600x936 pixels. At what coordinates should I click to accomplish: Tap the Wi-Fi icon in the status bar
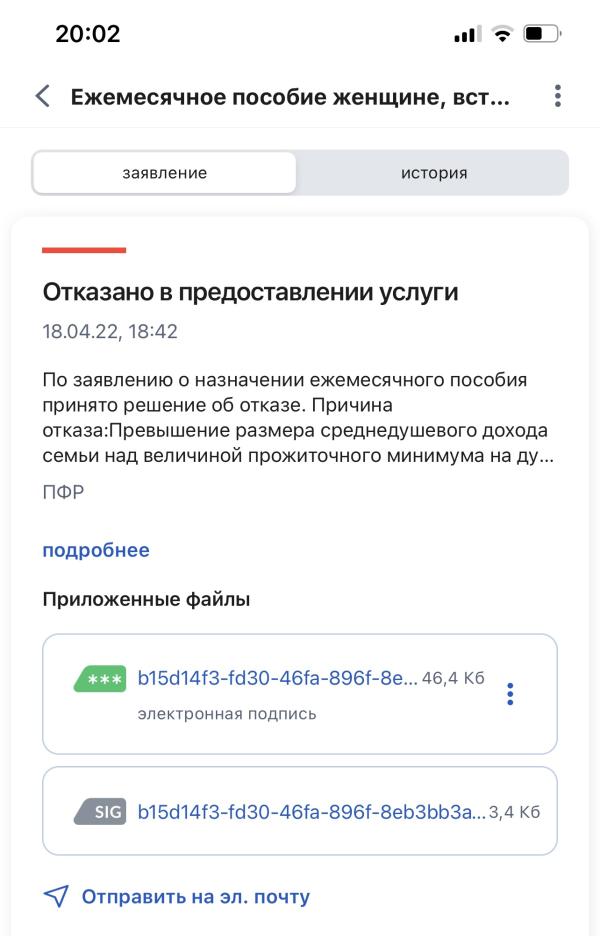coord(503,33)
